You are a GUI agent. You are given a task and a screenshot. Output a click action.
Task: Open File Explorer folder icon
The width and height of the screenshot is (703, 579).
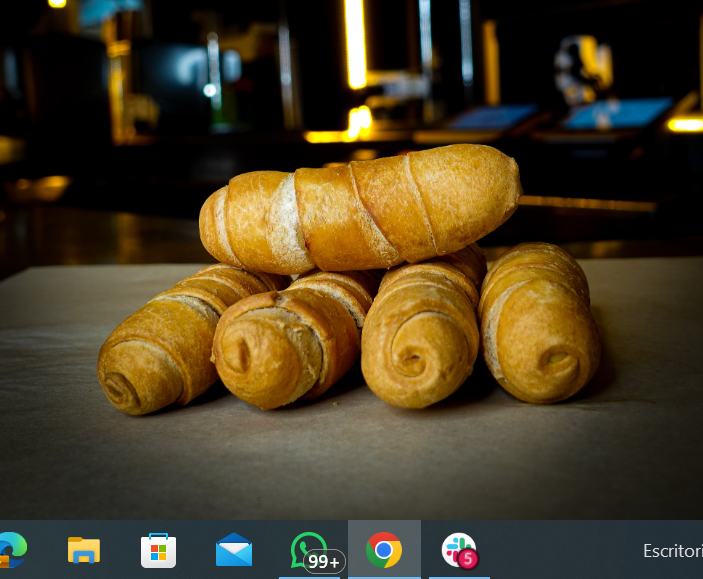[x=84, y=549]
